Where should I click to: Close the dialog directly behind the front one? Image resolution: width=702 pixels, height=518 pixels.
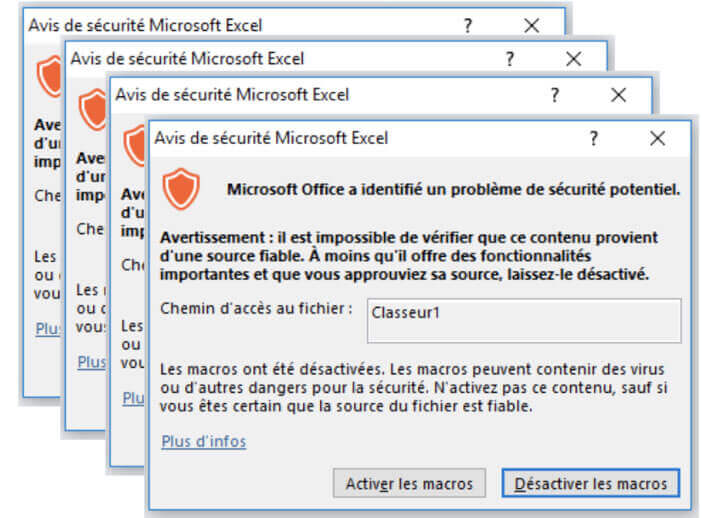click(x=618, y=95)
